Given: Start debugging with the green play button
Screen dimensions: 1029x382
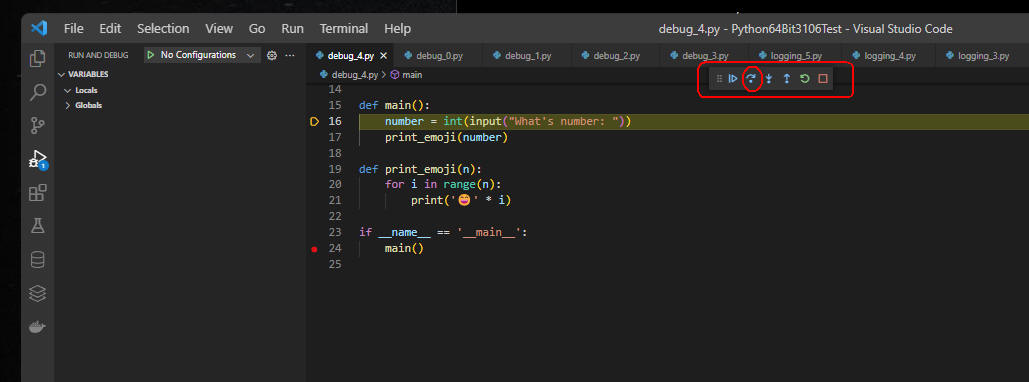Looking at the screenshot, I should [151, 55].
